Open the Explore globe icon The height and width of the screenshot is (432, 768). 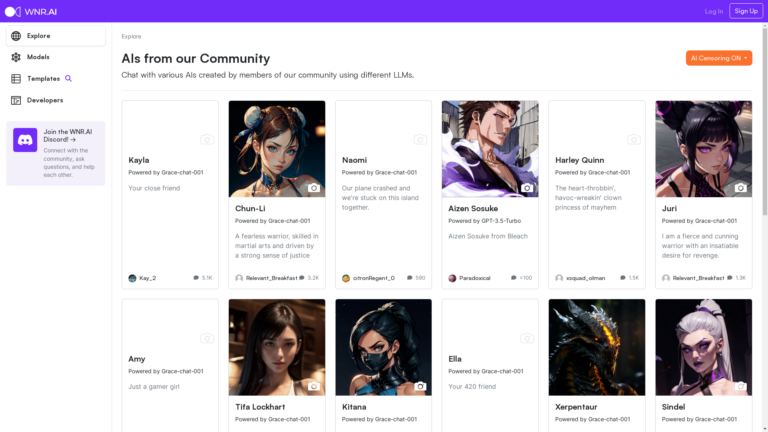coord(16,36)
